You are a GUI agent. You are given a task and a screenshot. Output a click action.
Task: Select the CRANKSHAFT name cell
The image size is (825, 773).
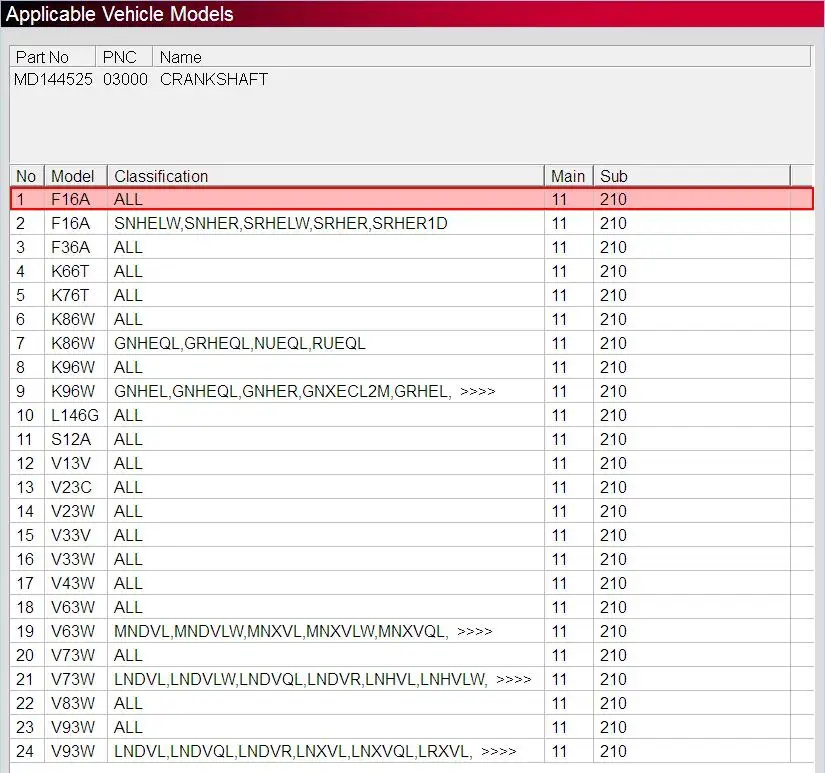pyautogui.click(x=214, y=79)
